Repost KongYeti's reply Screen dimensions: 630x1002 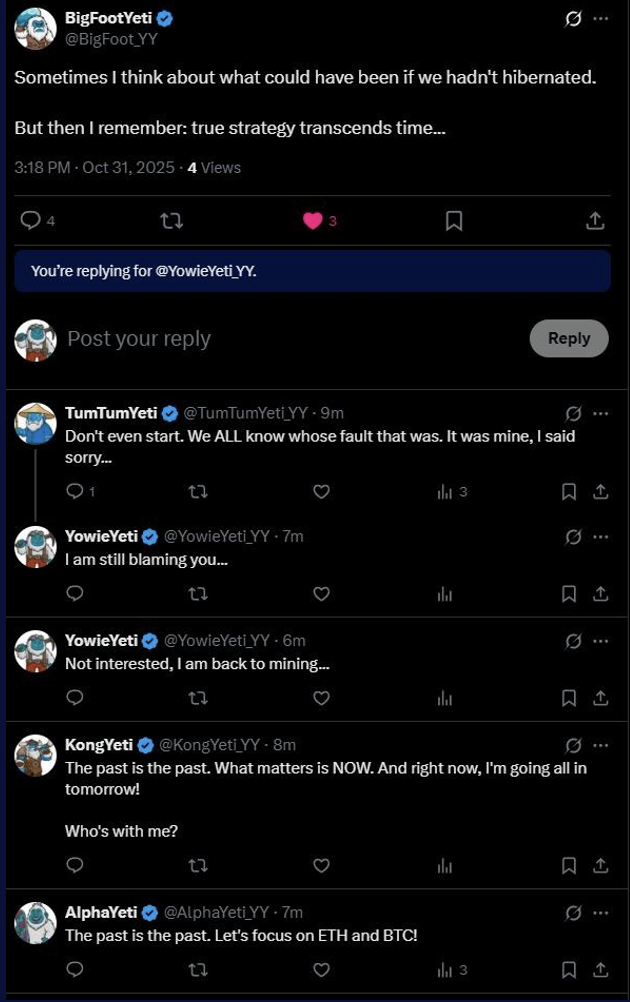[198, 865]
